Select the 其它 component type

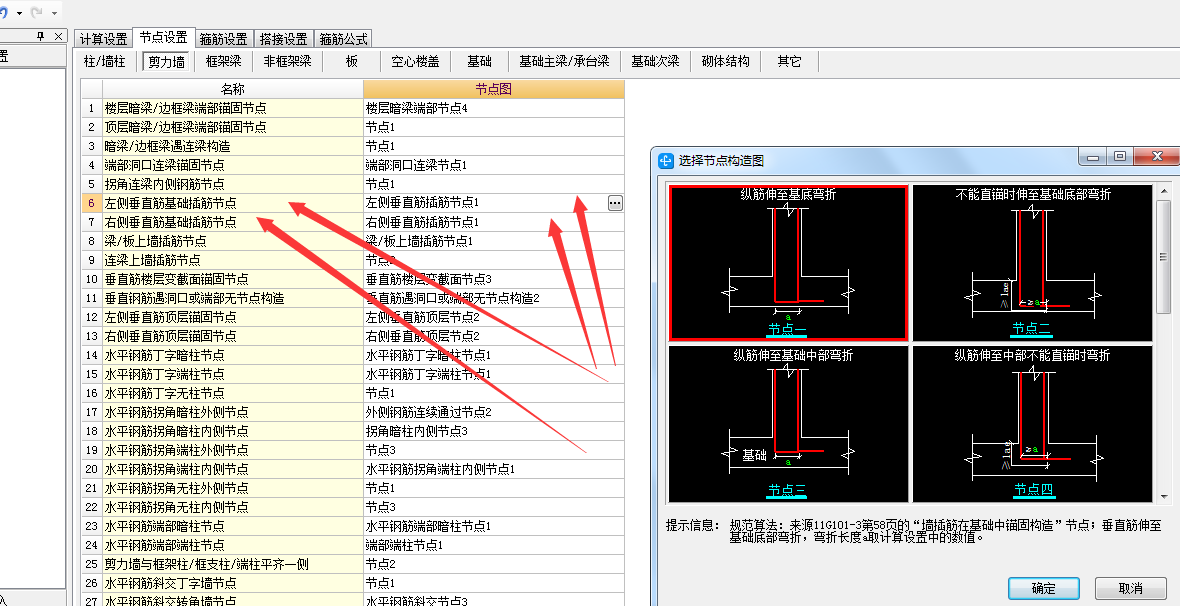pyautogui.click(x=789, y=62)
